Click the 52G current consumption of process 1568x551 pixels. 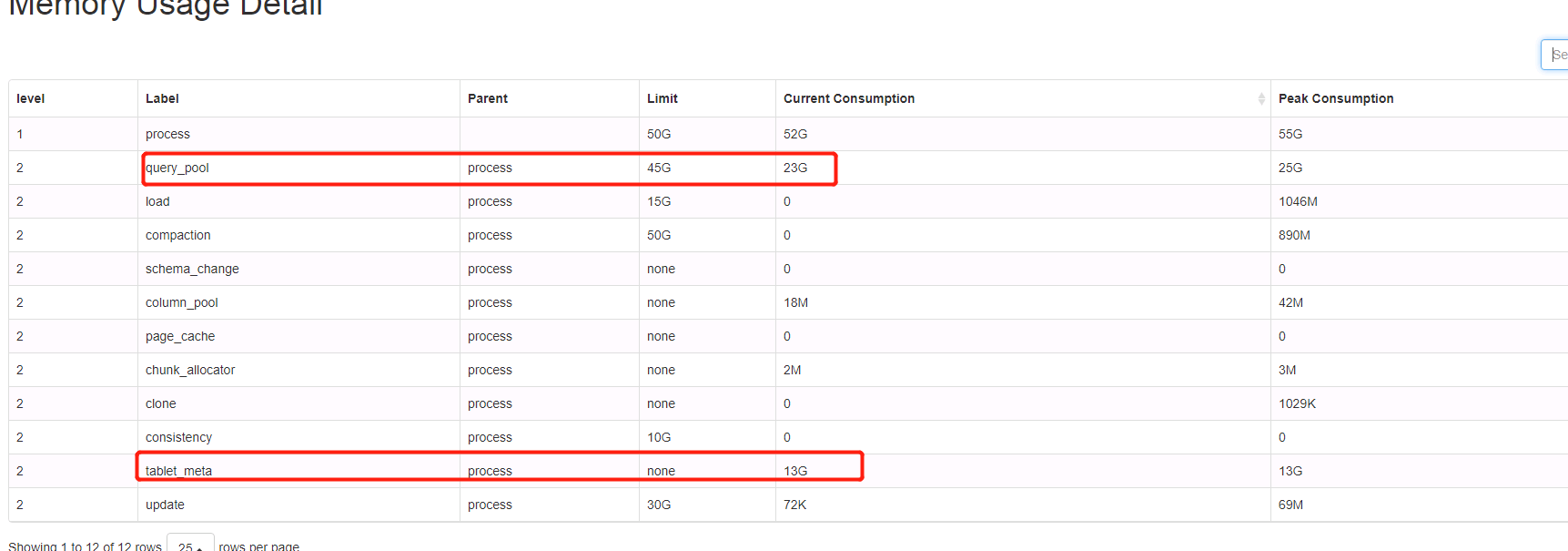point(794,134)
